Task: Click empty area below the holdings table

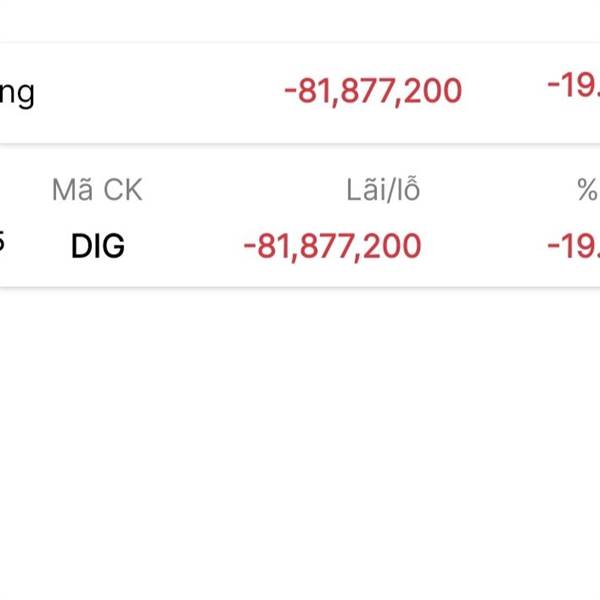Action: pyautogui.click(x=300, y=440)
